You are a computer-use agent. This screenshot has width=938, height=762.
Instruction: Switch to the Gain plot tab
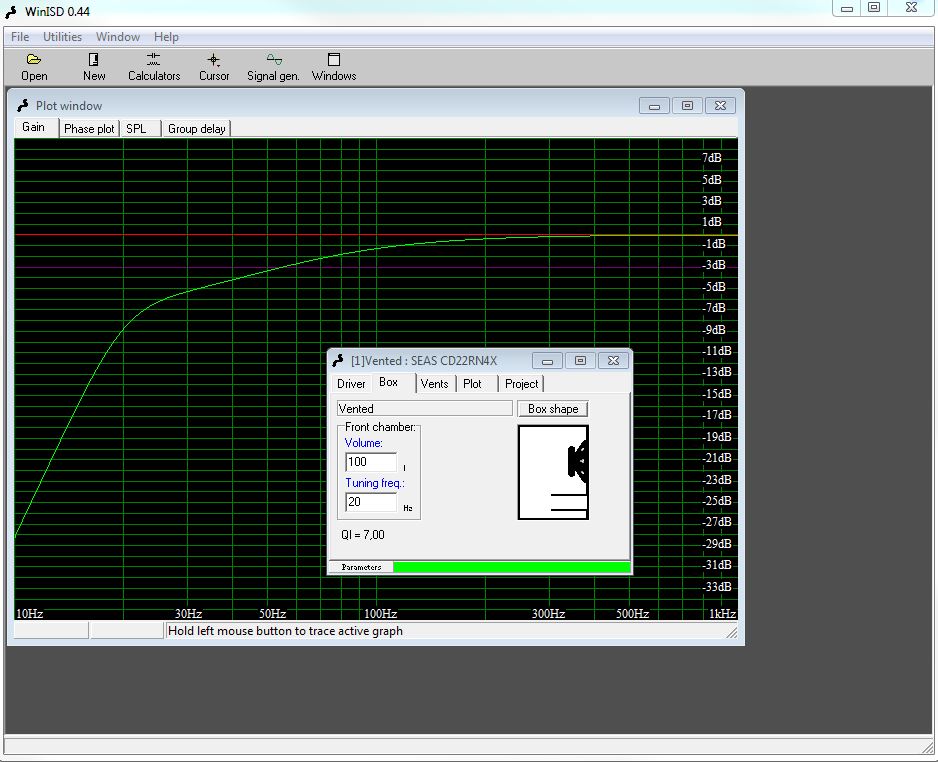(x=34, y=127)
